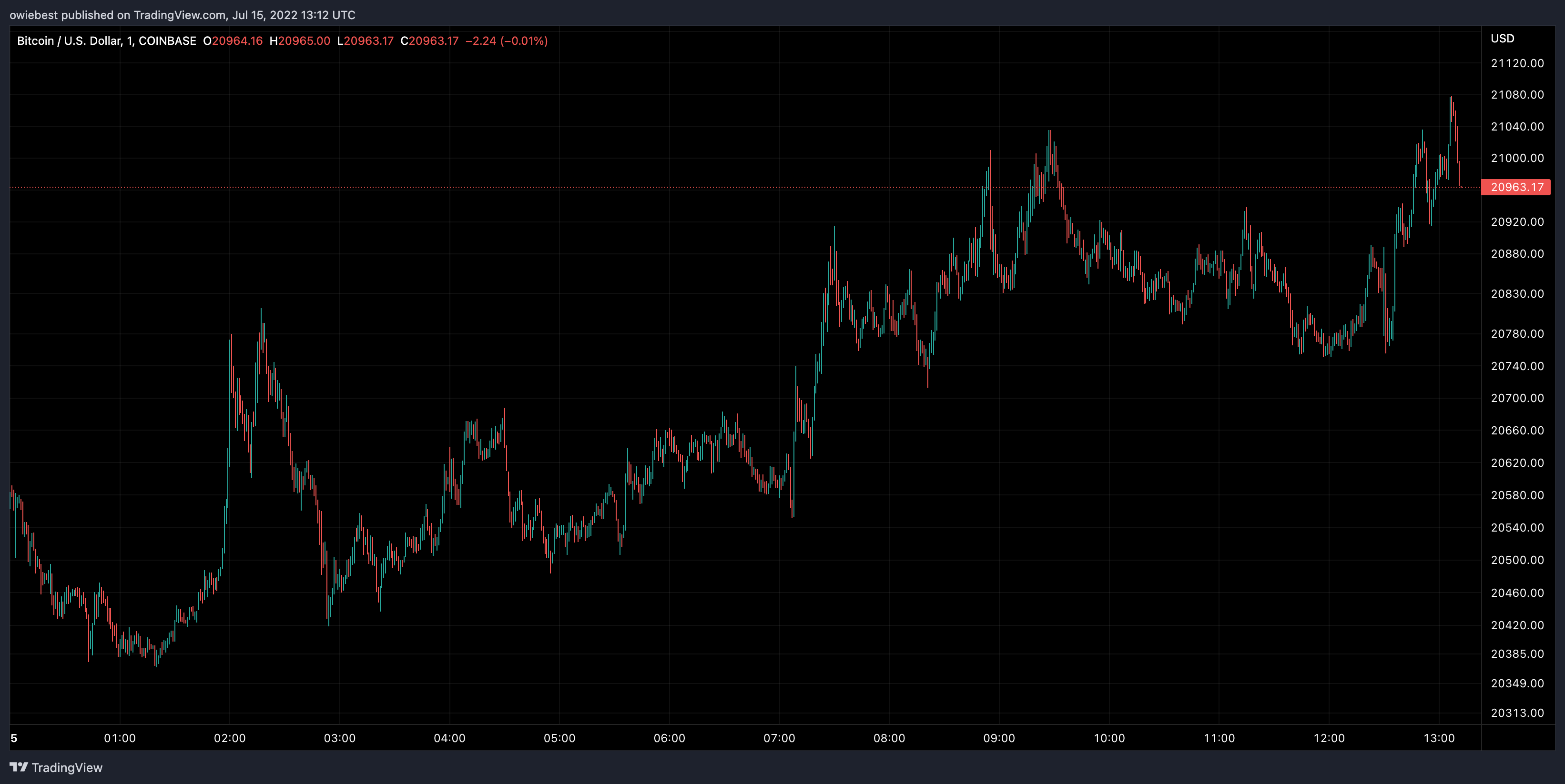Click the 21040.00 price axis label
This screenshot has height=784, width=1565.
1517,126
